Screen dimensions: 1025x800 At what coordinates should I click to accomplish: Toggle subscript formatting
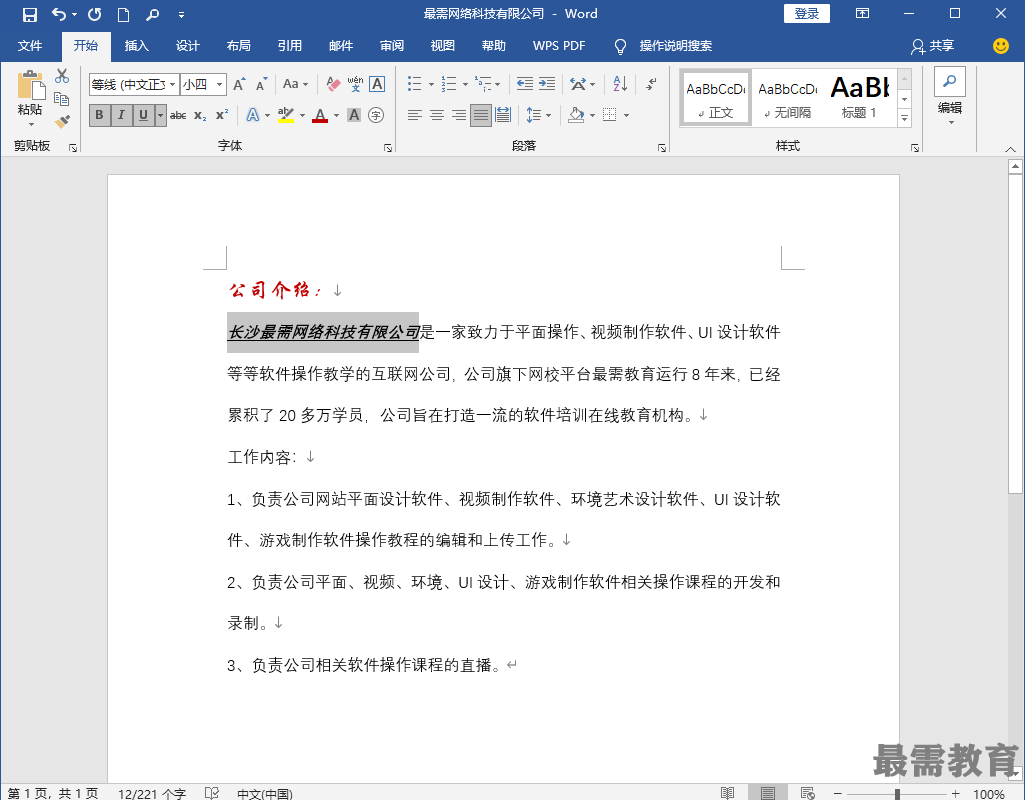(x=200, y=116)
